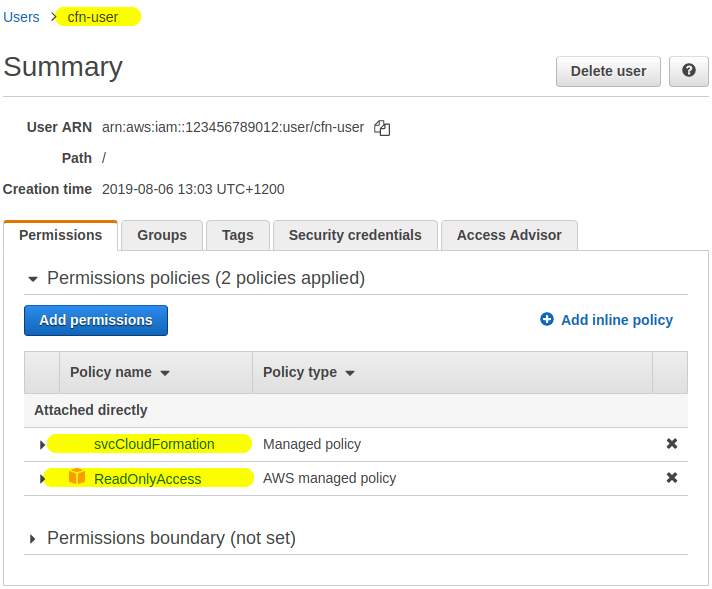Viewport: 712px width, 589px height.
Task: Click the orange box icon beside ReadOnlyAccess
Action: point(77,477)
